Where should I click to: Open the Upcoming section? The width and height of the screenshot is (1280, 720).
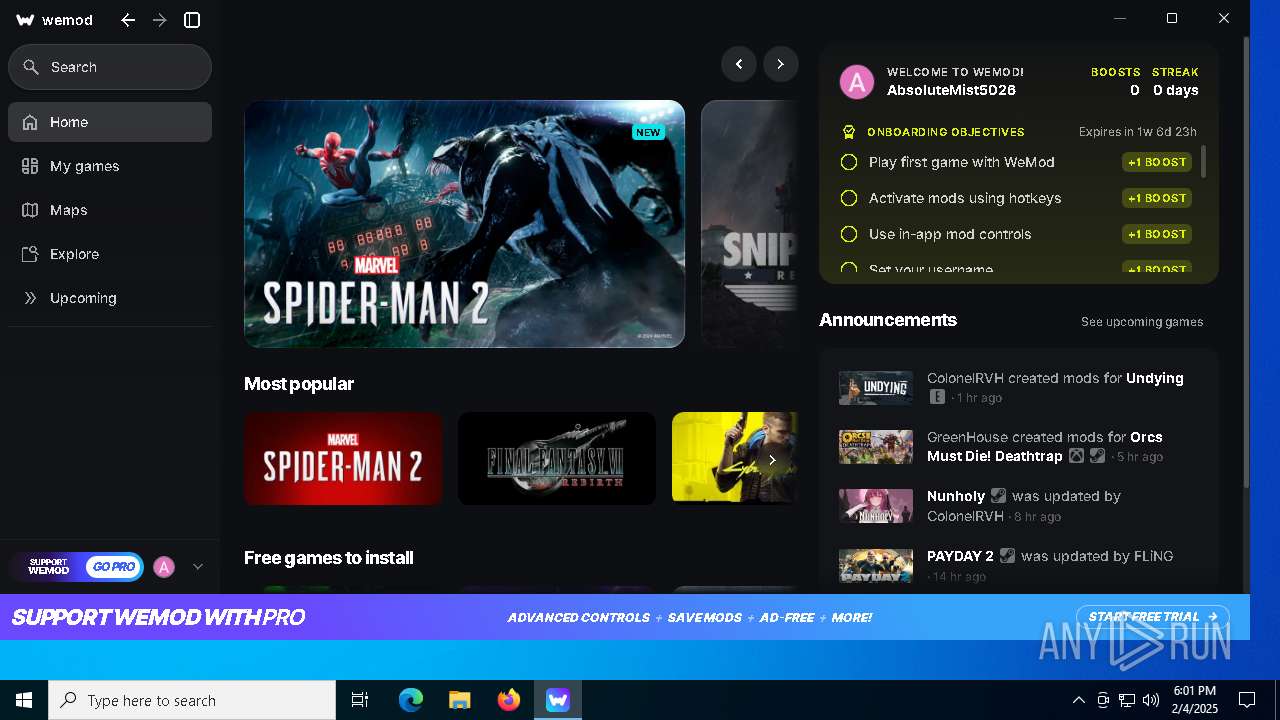coord(110,298)
